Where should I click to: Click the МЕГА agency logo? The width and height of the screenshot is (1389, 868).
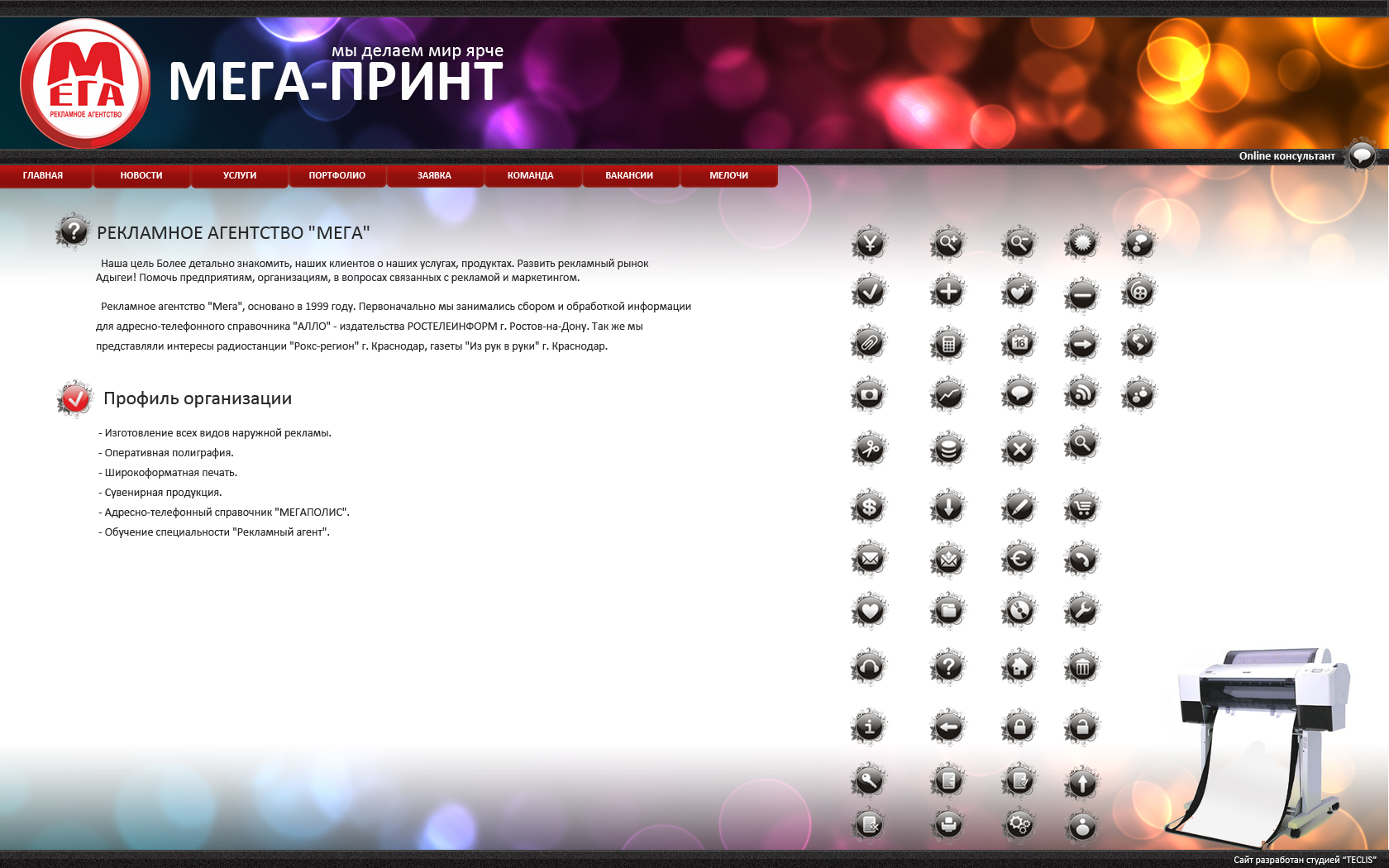(85, 82)
